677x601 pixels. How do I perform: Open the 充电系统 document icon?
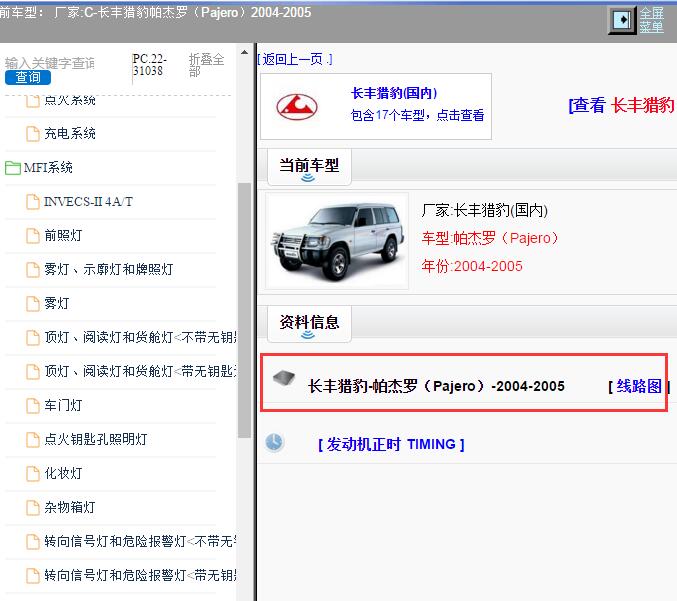pos(33,134)
